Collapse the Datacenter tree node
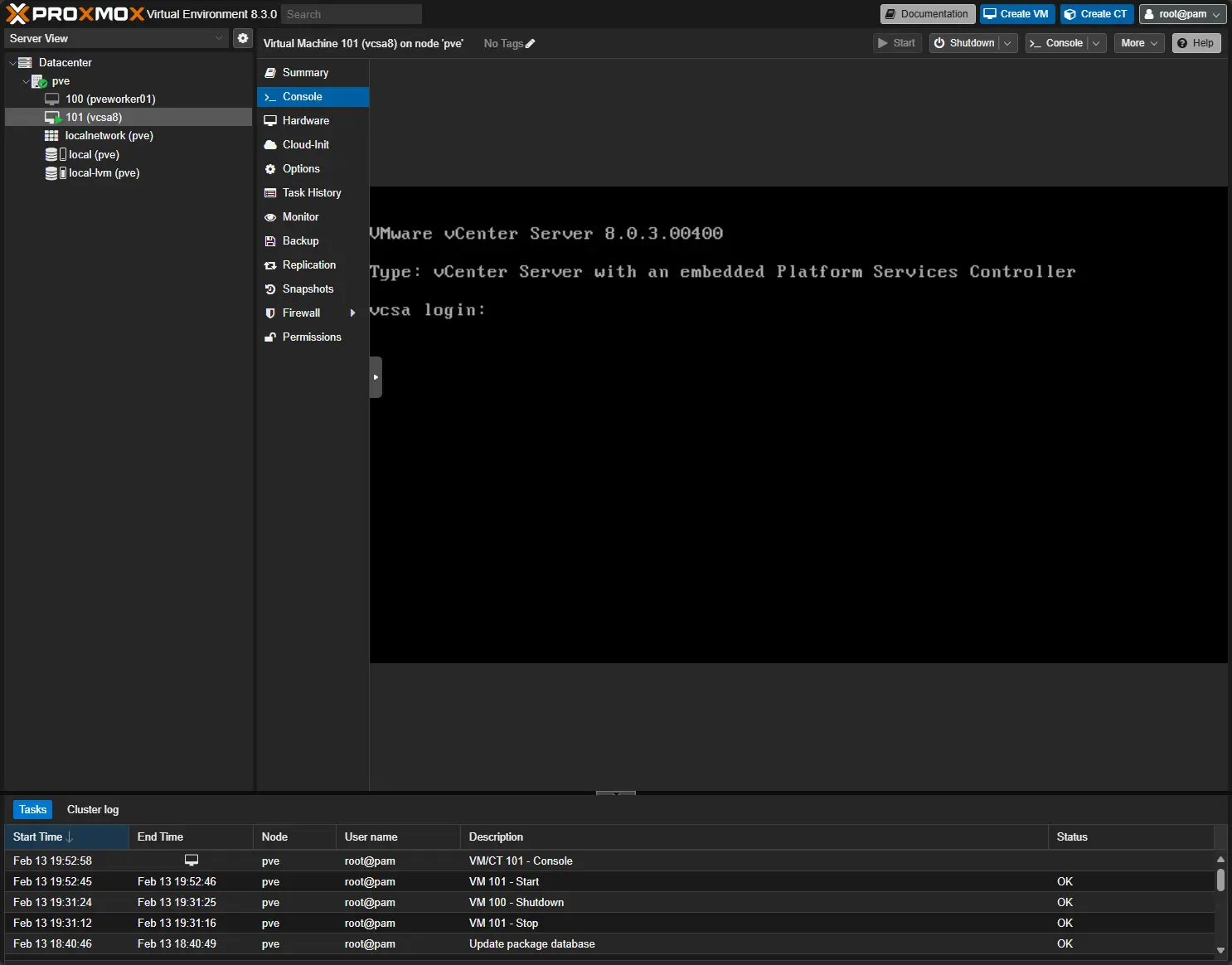This screenshot has width=1232, height=965. (12, 63)
